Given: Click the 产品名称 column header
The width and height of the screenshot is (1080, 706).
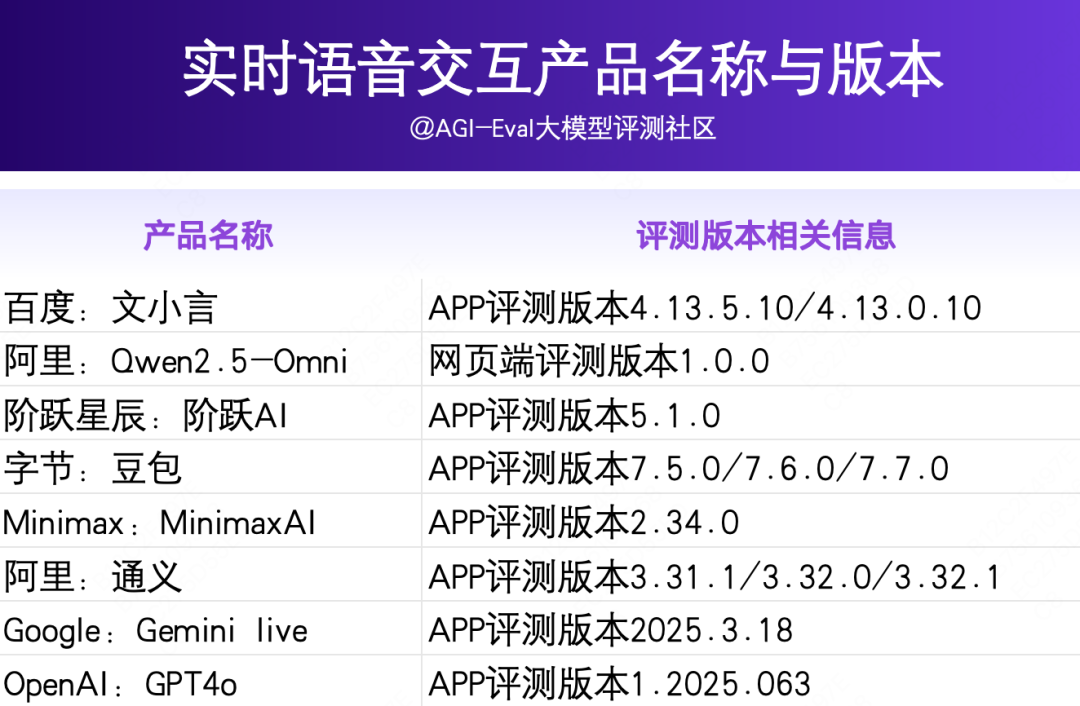Looking at the screenshot, I should click(208, 236).
